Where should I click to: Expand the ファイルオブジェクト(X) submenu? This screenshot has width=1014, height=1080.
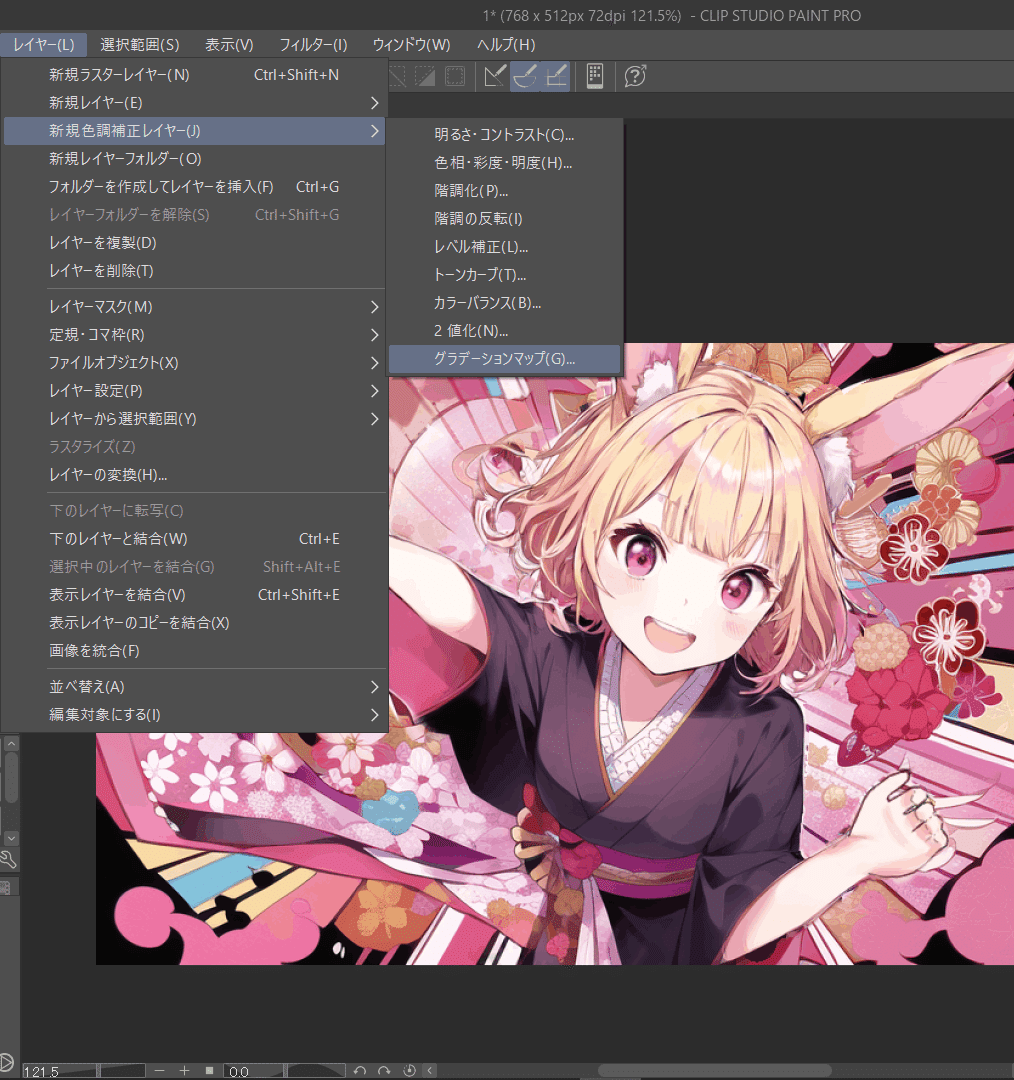click(195, 362)
